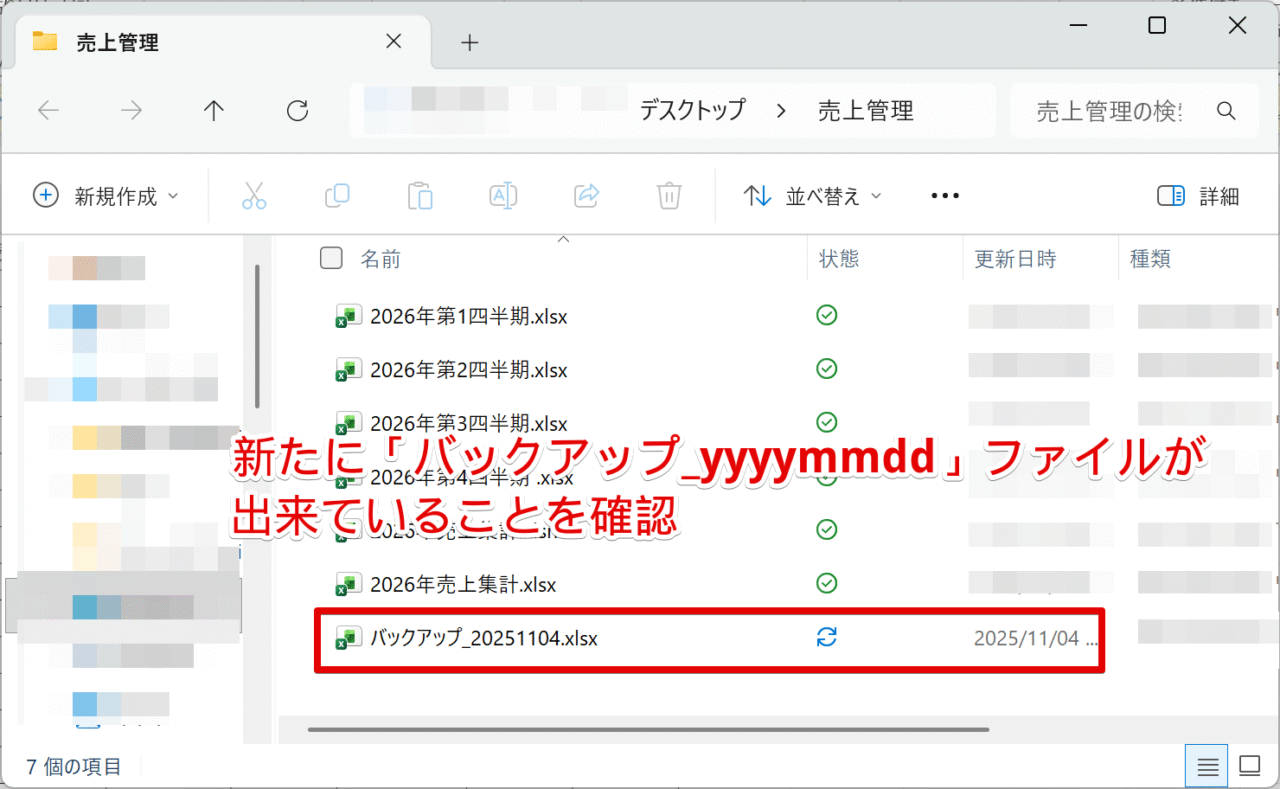This screenshot has height=789, width=1280.
Task: Paste from clipboard using paste icon
Action: pyautogui.click(x=420, y=195)
